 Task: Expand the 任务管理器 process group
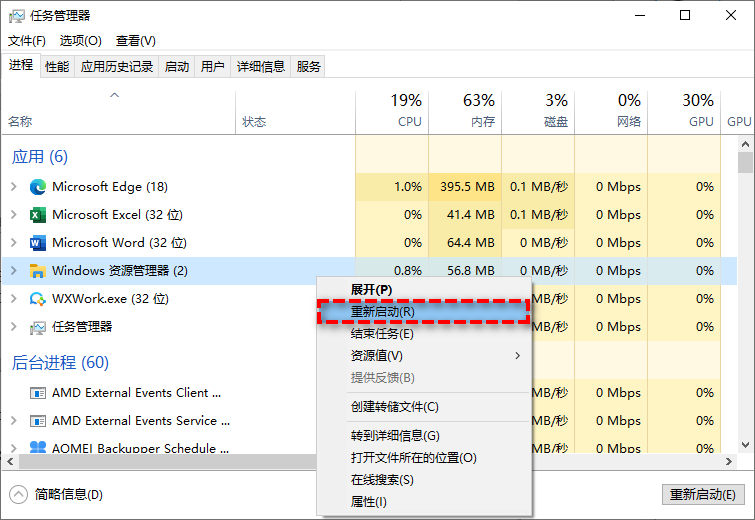(x=14, y=327)
